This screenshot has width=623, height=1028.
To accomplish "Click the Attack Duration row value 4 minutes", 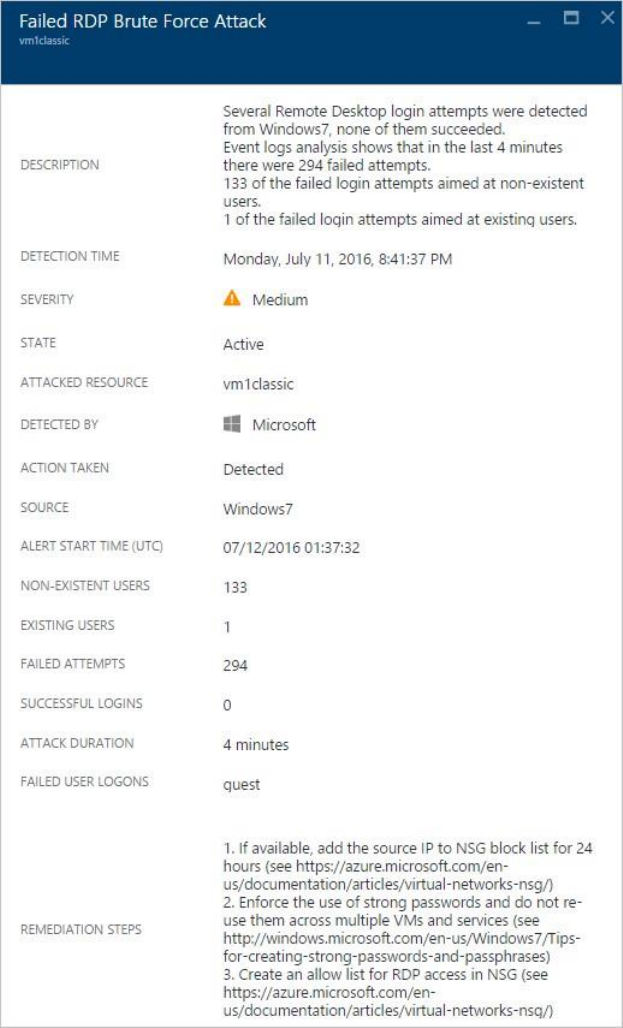I will point(255,745).
